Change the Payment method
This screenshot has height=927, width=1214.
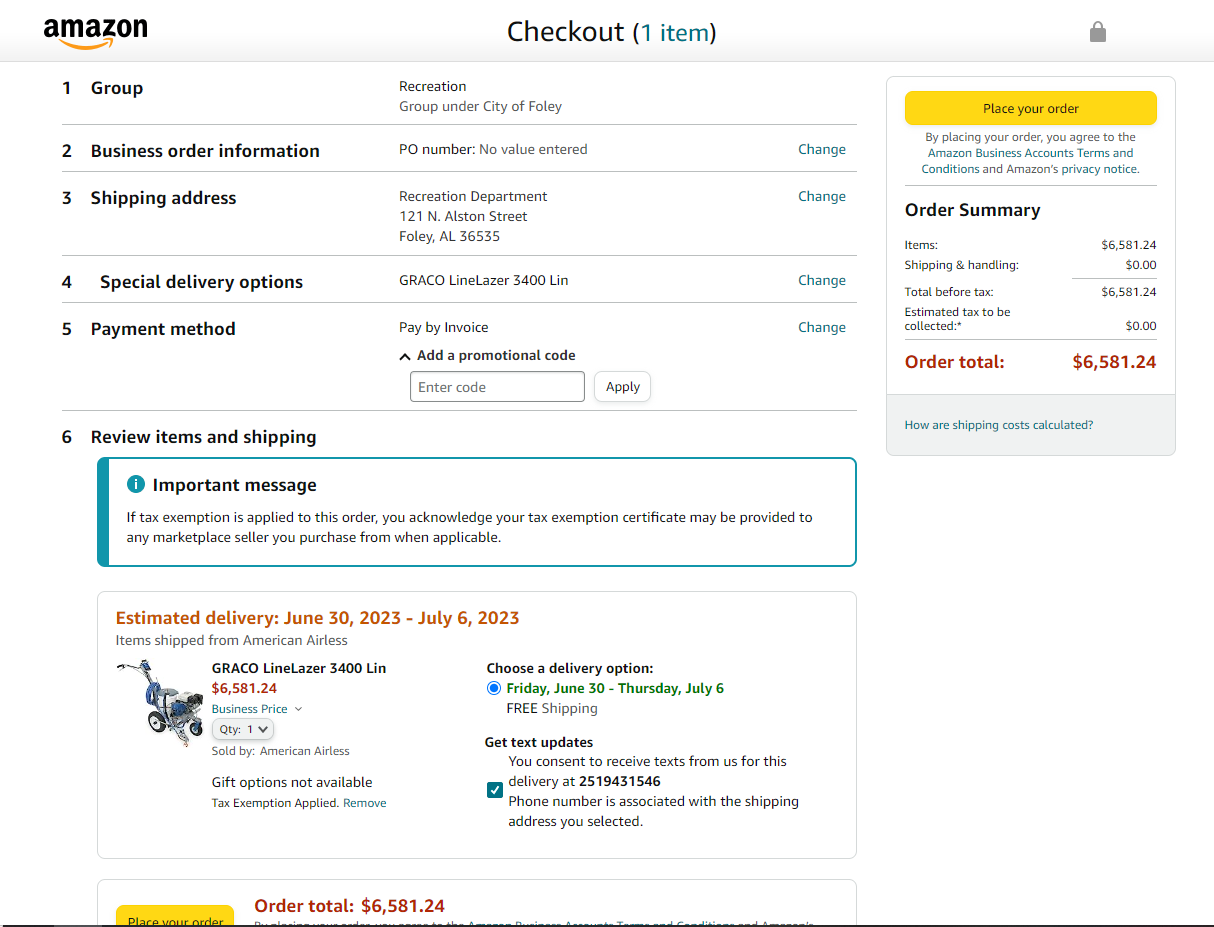(x=821, y=328)
